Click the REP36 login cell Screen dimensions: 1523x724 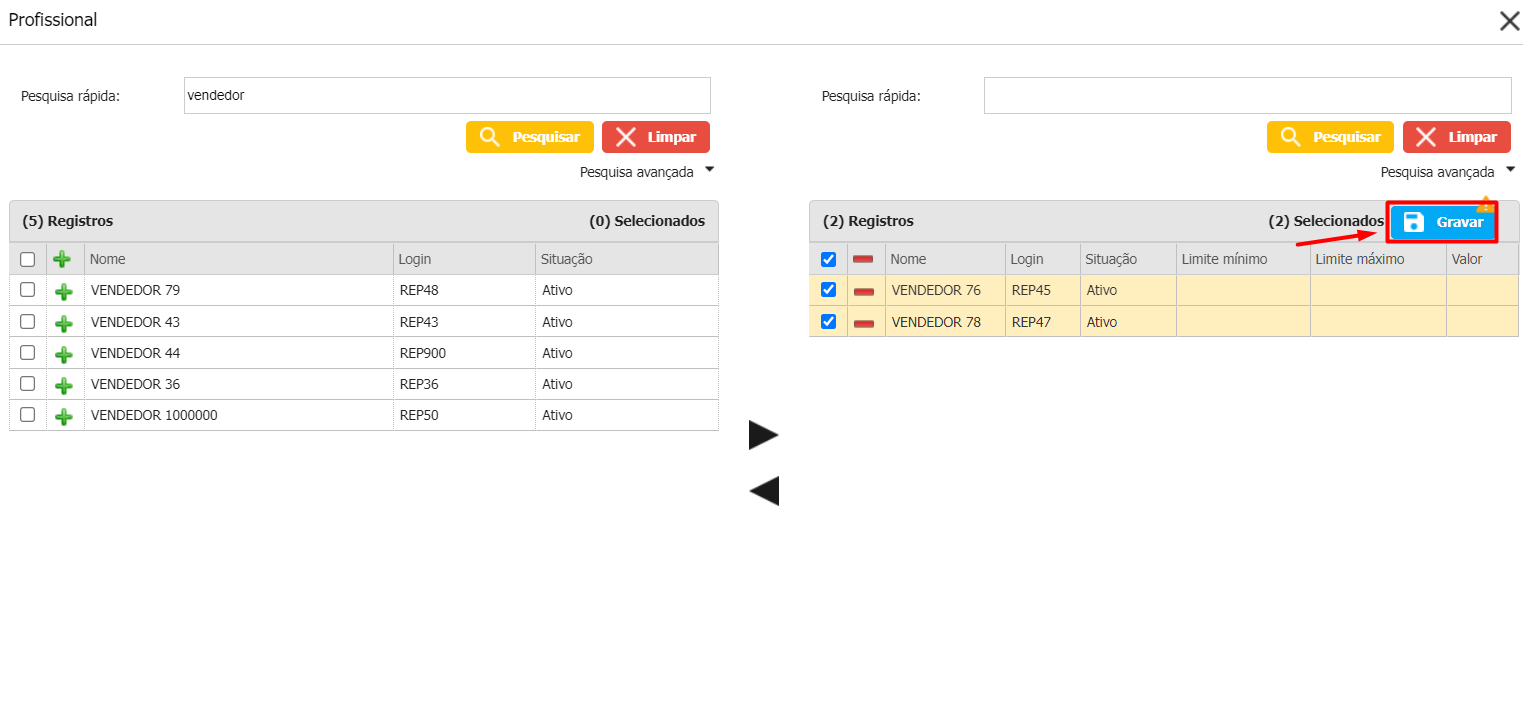pos(464,384)
